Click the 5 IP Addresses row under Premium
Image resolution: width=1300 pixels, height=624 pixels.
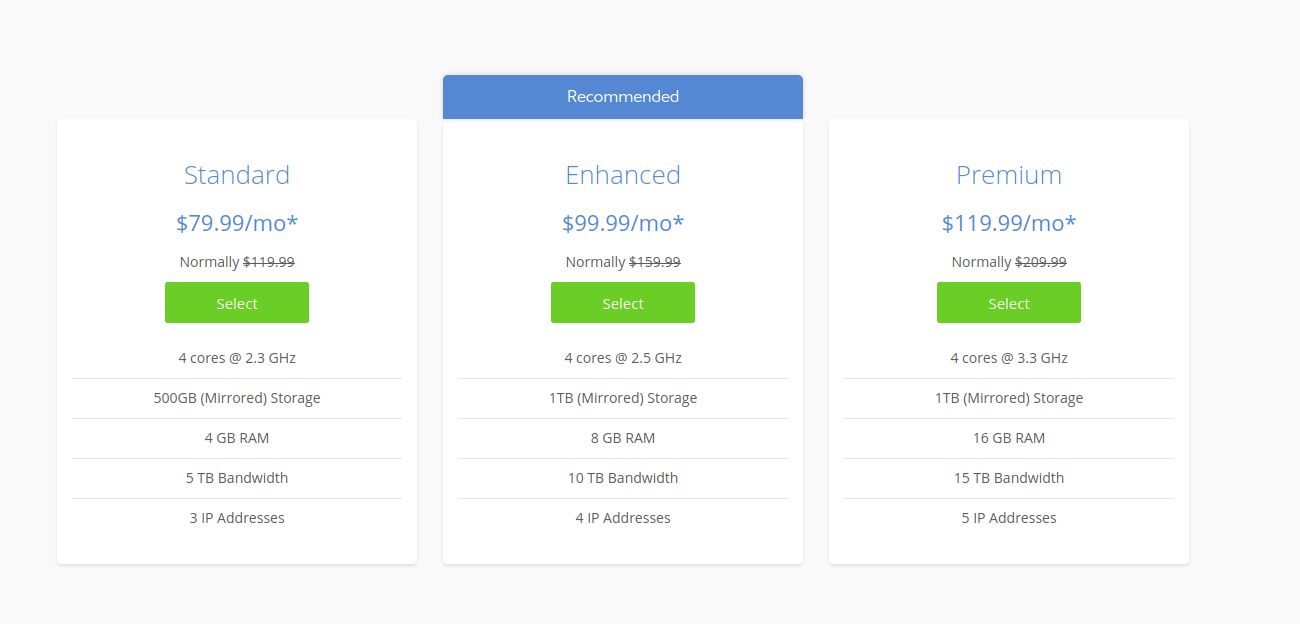1008,517
